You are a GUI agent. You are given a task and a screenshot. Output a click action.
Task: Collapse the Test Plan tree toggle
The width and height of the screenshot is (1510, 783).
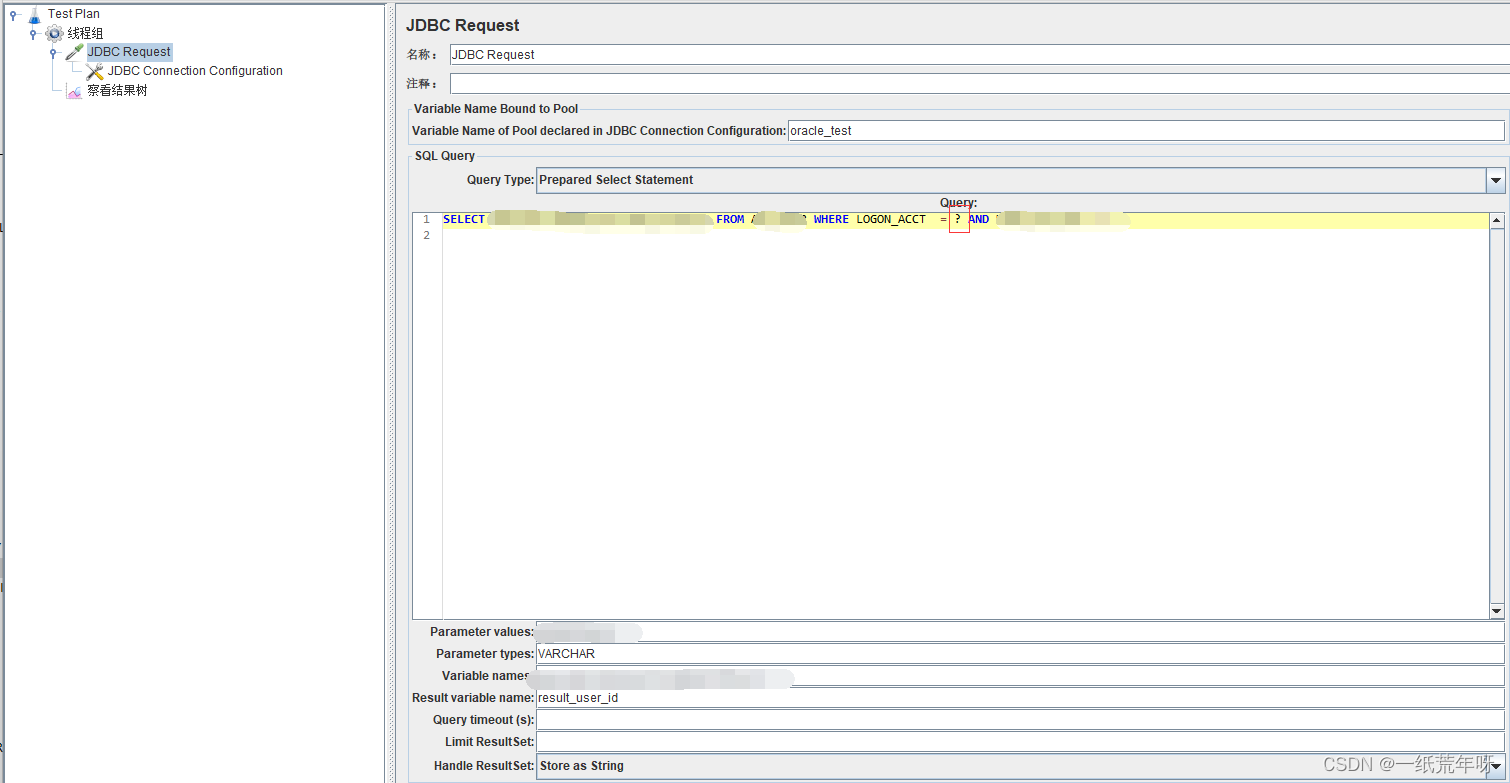[x=13, y=14]
